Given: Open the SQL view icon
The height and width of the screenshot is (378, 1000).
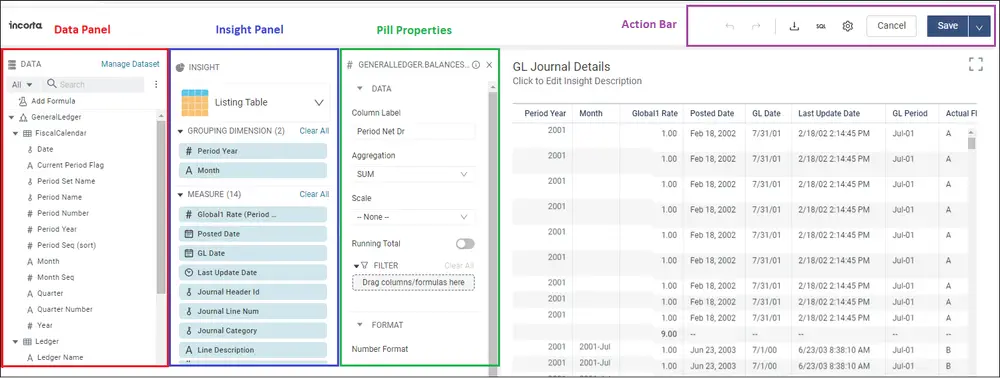Looking at the screenshot, I should [821, 26].
